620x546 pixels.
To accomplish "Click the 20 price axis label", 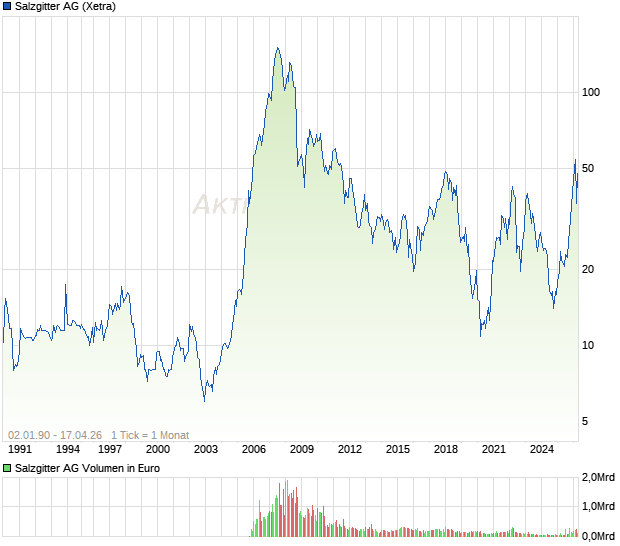I will 588,270.
